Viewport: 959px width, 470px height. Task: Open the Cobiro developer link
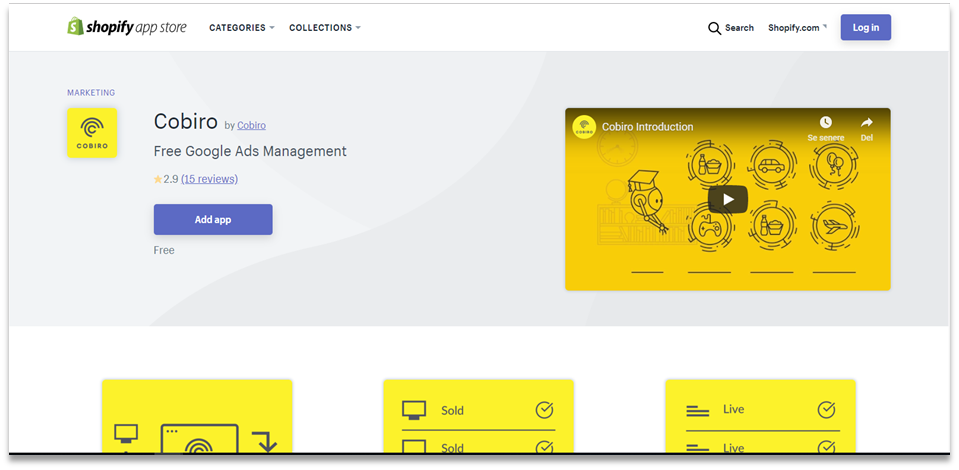point(251,125)
